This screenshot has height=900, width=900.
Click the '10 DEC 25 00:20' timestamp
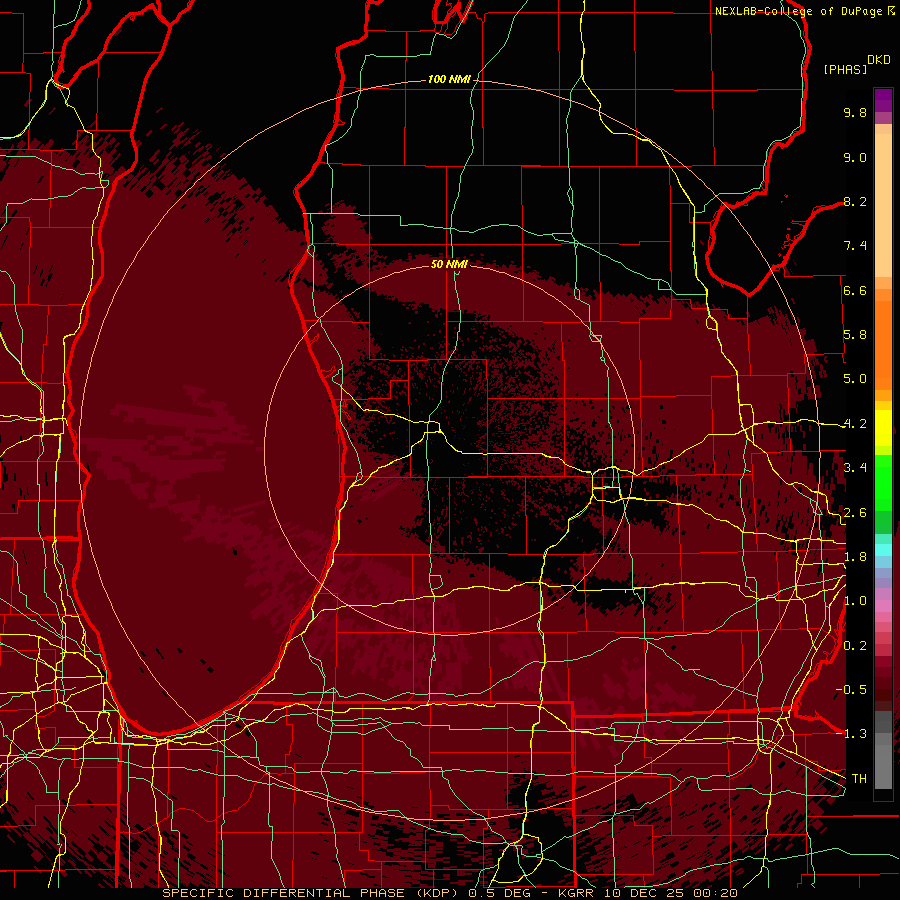tap(670, 893)
